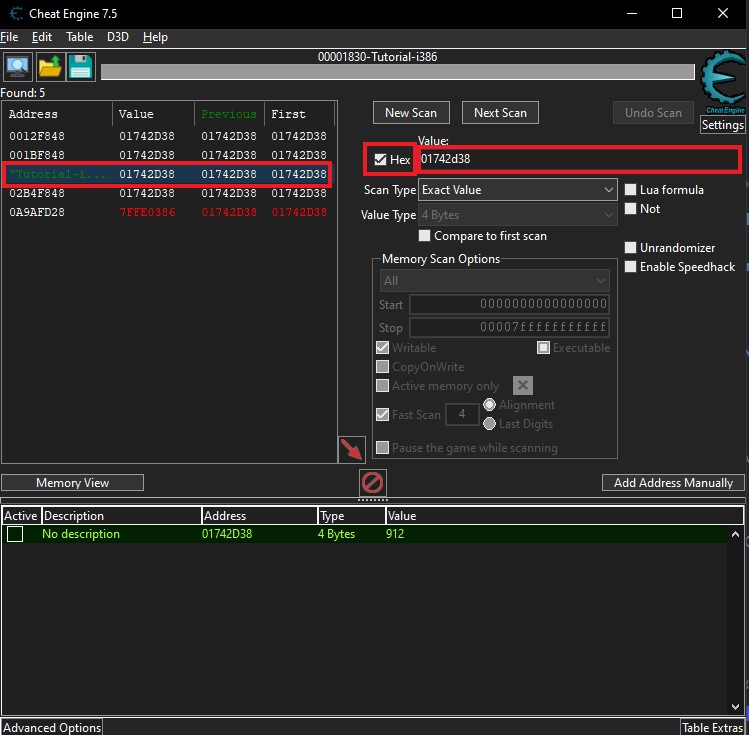Open the Table menu
The width and height of the screenshot is (749, 735).
(79, 37)
